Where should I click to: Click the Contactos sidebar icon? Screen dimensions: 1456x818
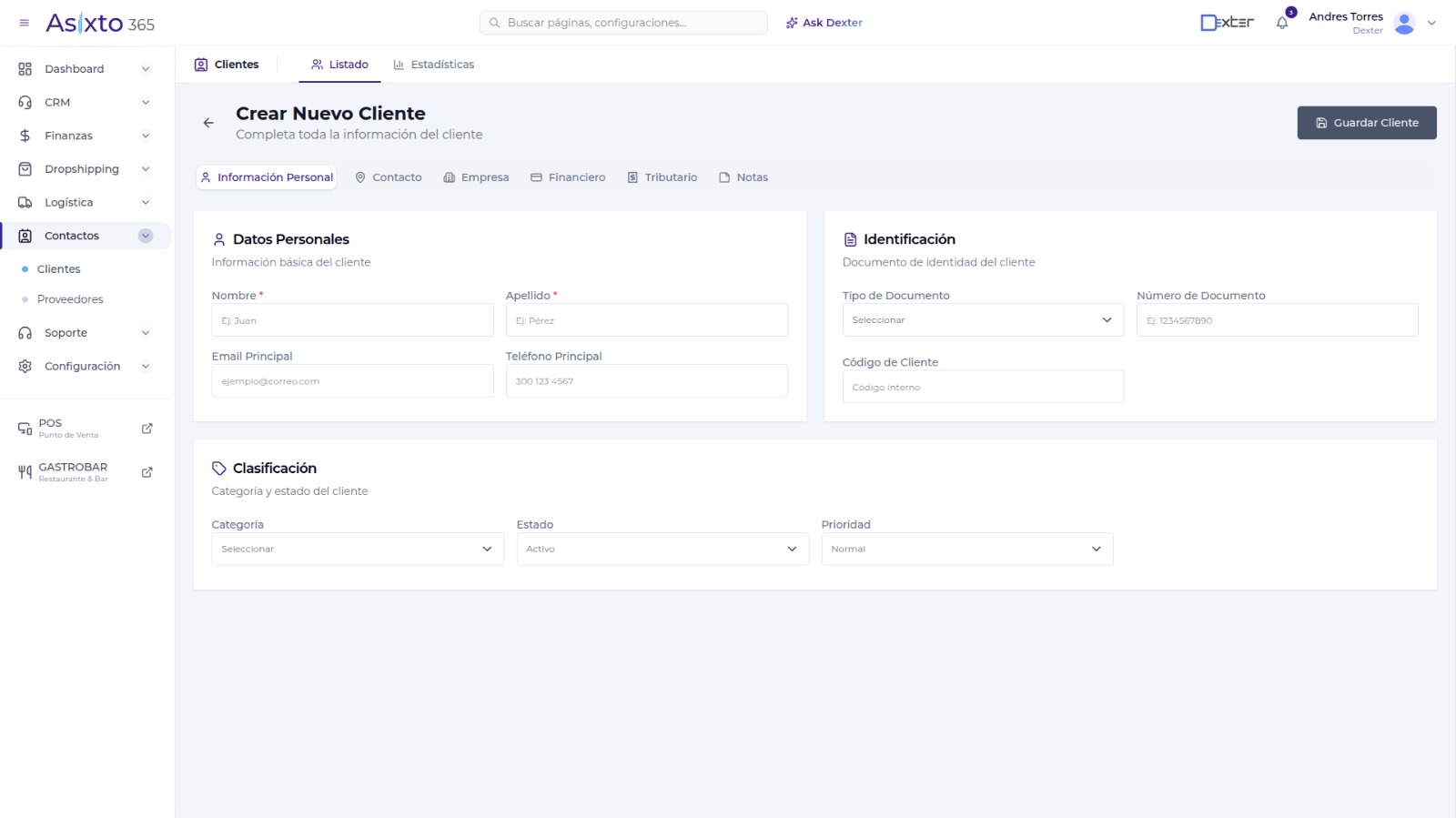(x=25, y=236)
